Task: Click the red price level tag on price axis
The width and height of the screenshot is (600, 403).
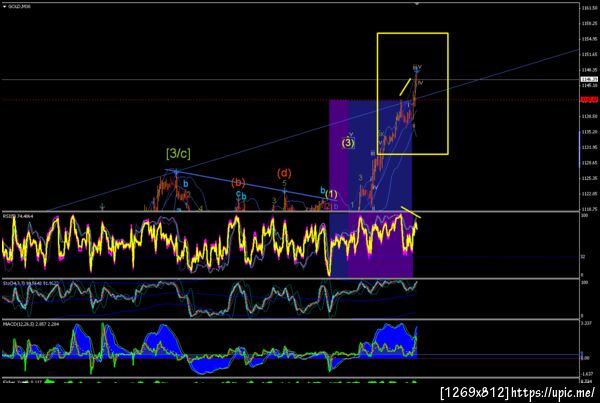Action: [589, 100]
